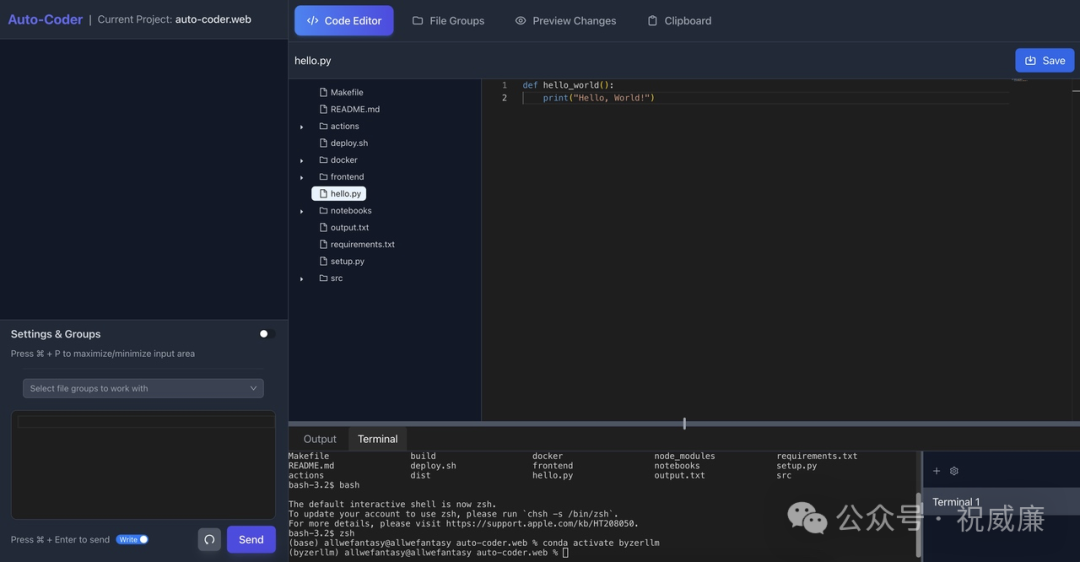
Task: Click the deploy.sh file icon
Action: pyautogui.click(x=323, y=143)
